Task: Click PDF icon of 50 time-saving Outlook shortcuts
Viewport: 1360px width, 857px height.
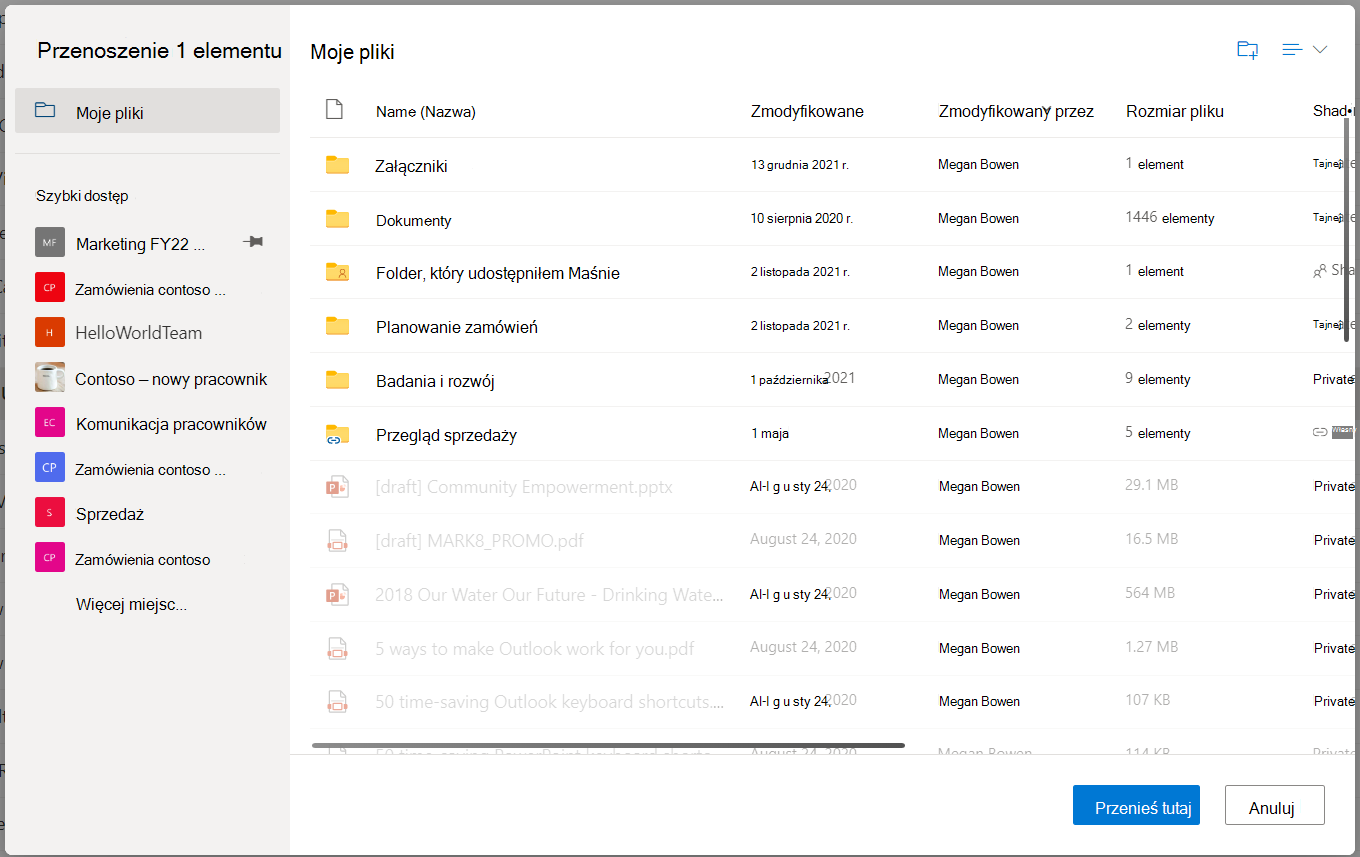Action: tap(336, 702)
